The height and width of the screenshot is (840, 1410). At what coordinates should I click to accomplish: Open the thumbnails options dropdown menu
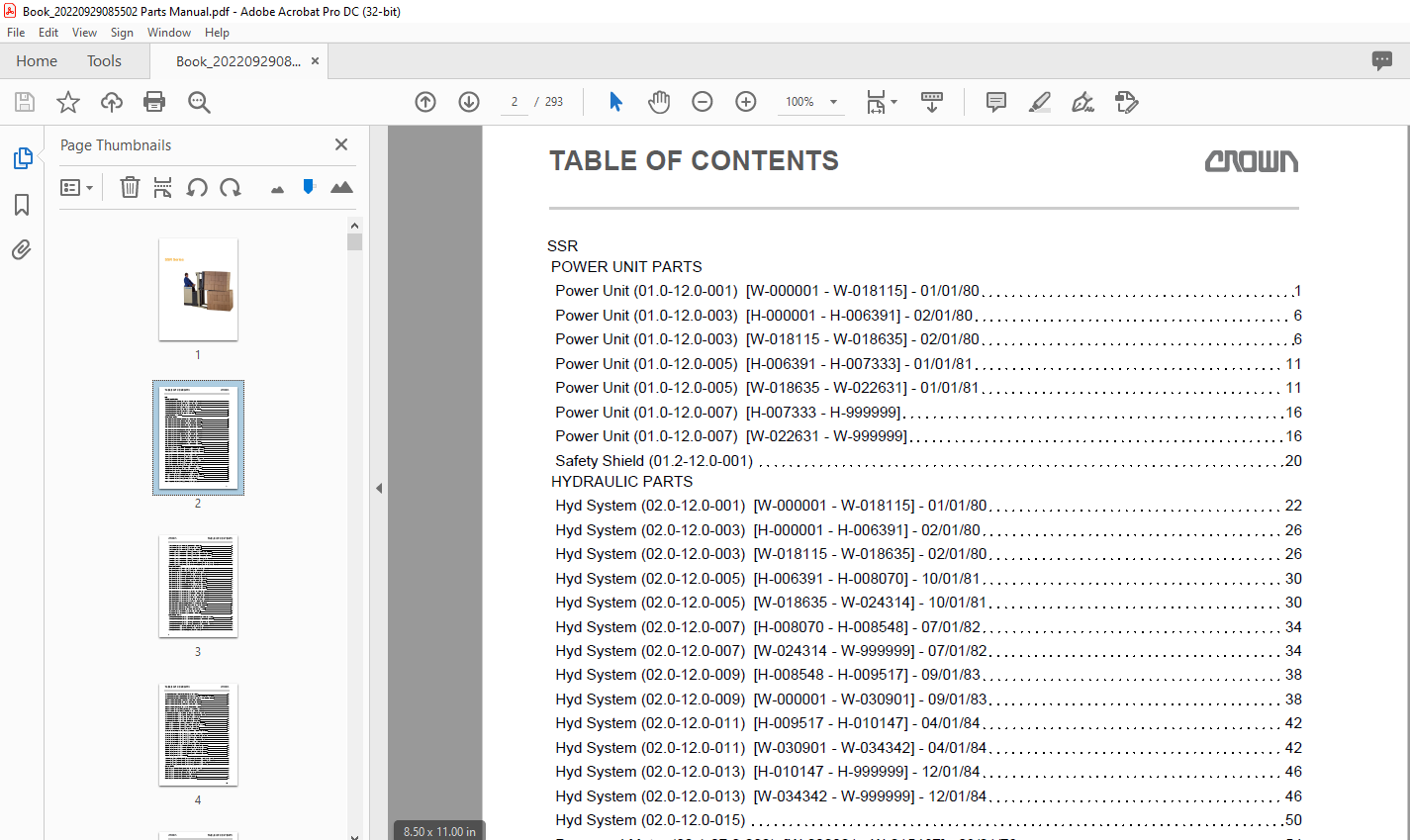click(76, 187)
